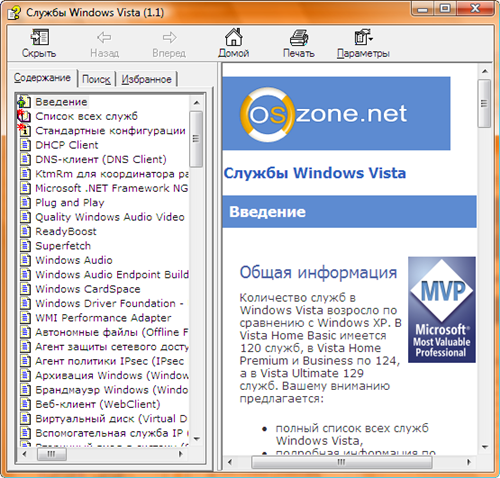Click the page icon beside ReadyBoost
This screenshot has width=500, height=478.
[25, 231]
